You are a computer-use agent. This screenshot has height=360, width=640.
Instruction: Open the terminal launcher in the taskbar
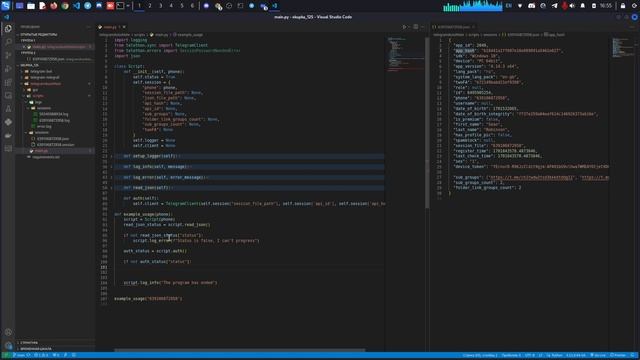[x=120, y=6]
